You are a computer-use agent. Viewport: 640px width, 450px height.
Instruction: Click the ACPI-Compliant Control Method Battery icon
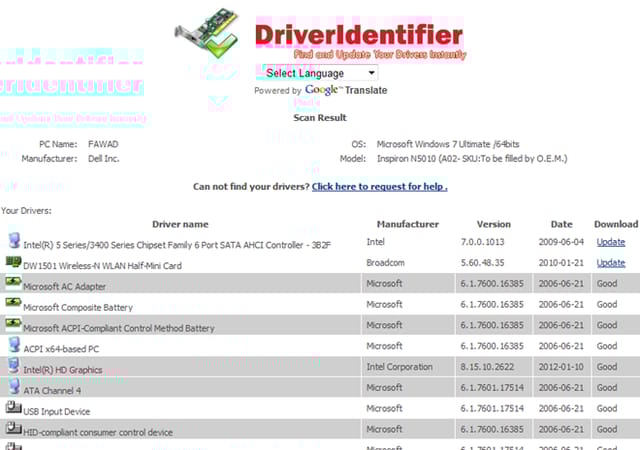coord(13,323)
